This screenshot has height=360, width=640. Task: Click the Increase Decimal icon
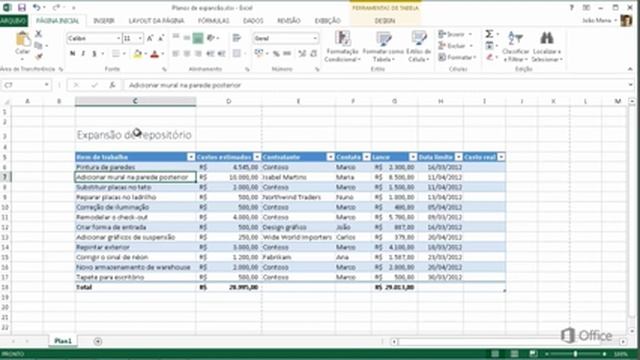click(x=302, y=53)
